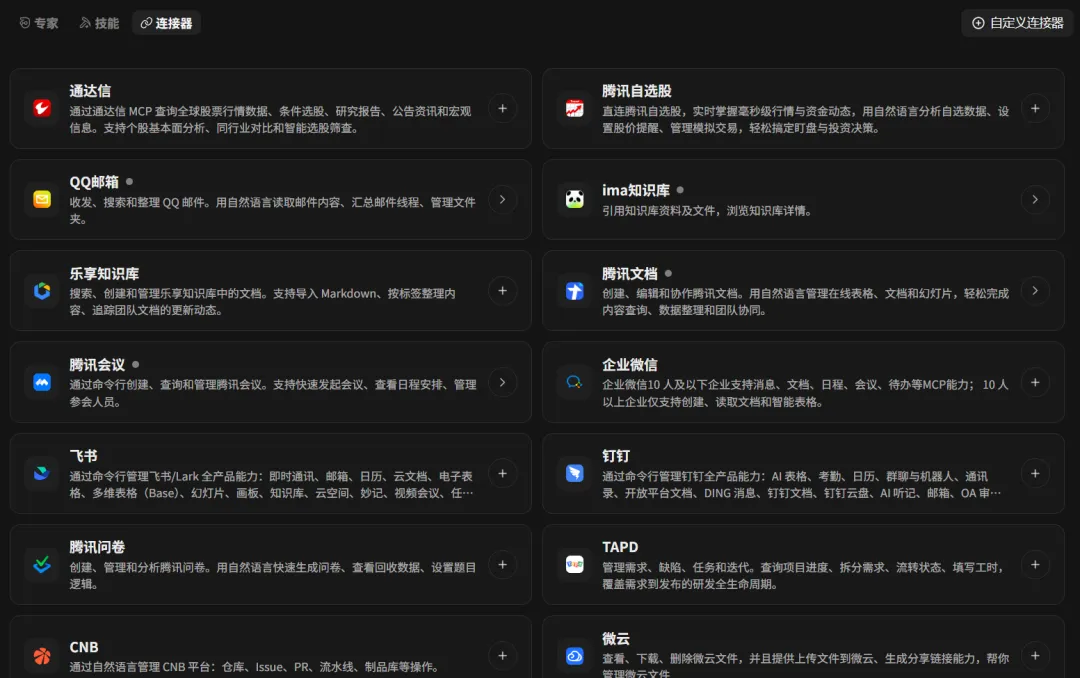The width and height of the screenshot is (1080, 678).
Task: Click the 通达信 title text
Action: coord(90,91)
